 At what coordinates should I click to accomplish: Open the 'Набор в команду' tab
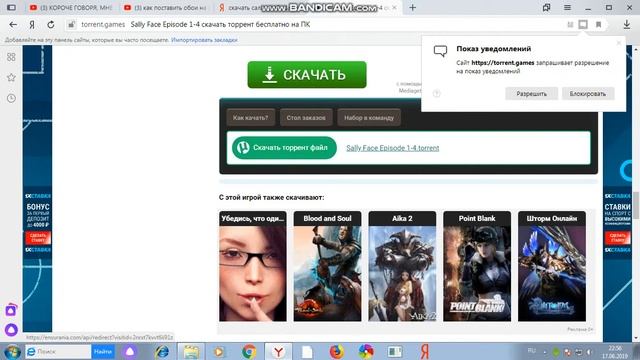coord(369,118)
